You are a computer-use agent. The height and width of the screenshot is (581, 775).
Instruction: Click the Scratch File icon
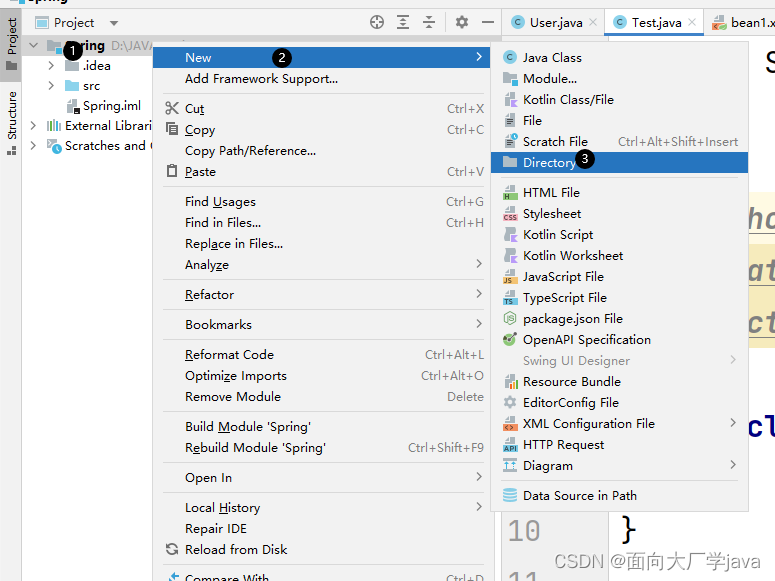tap(510, 141)
